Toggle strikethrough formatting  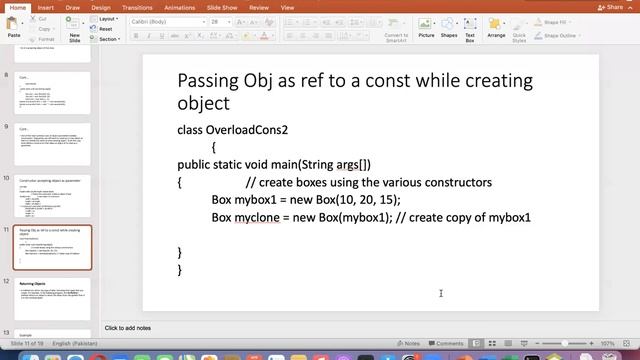click(x=175, y=36)
